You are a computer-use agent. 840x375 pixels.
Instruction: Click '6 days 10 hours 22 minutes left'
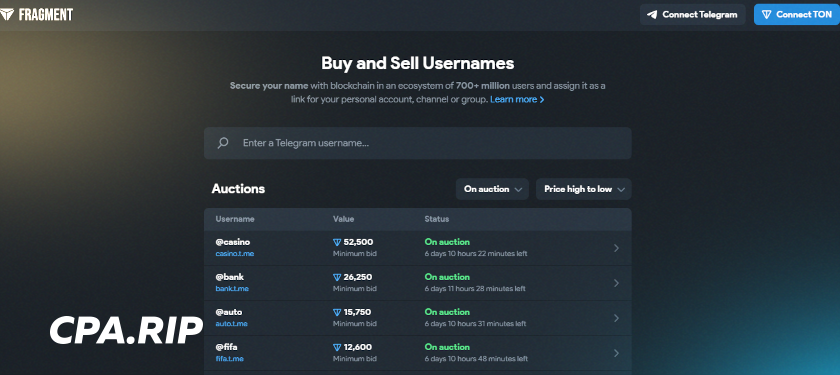coord(476,253)
